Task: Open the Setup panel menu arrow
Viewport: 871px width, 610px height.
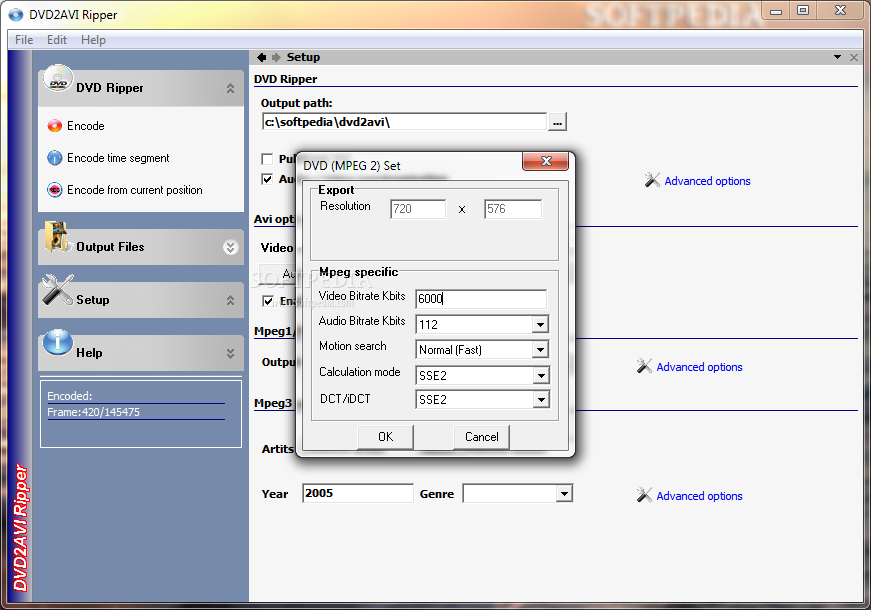Action: coord(837,57)
